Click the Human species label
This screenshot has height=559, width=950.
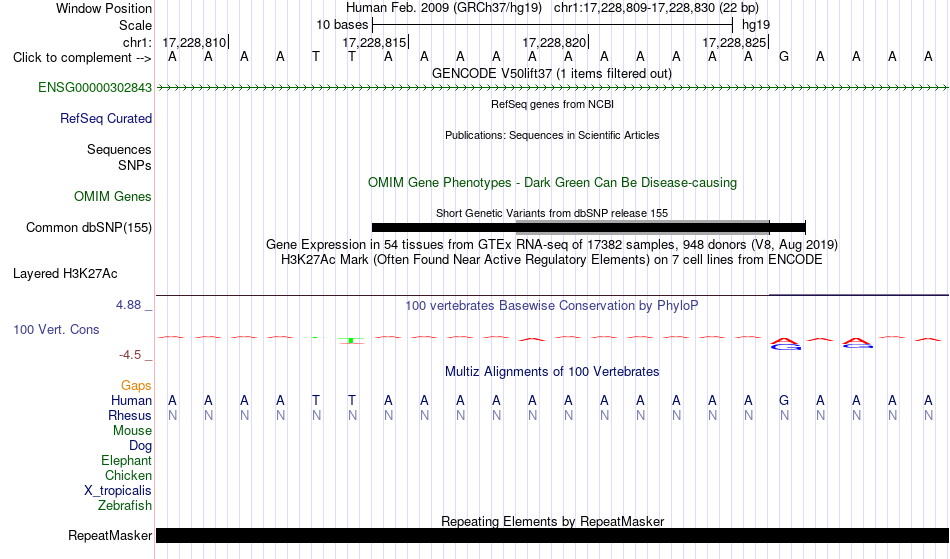131,400
